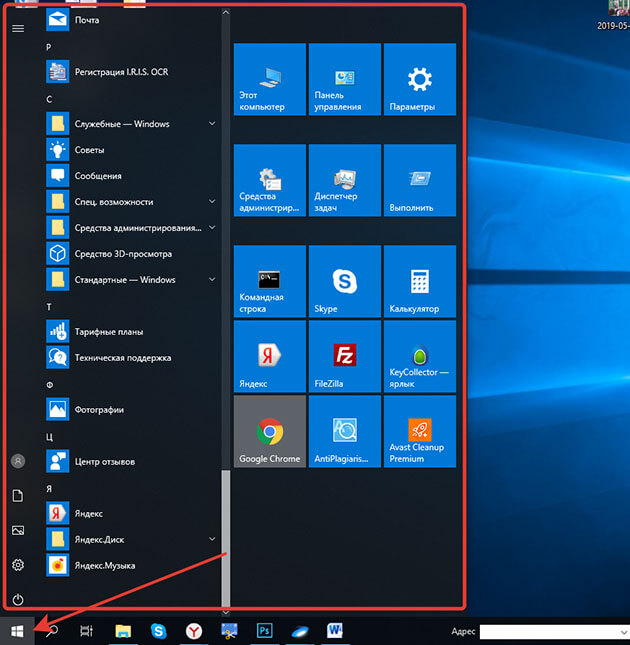Open the KeyCollector shortcut tile
Screen dimensions: 630x645
(420, 356)
